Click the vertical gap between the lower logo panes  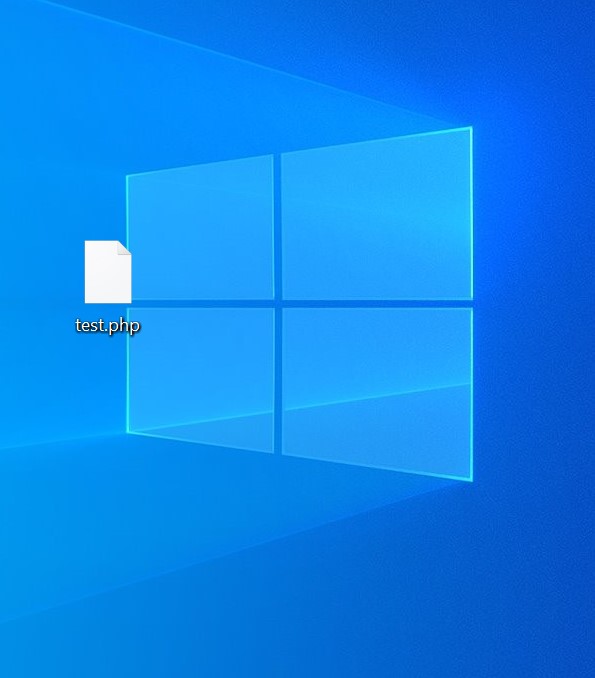tap(278, 381)
